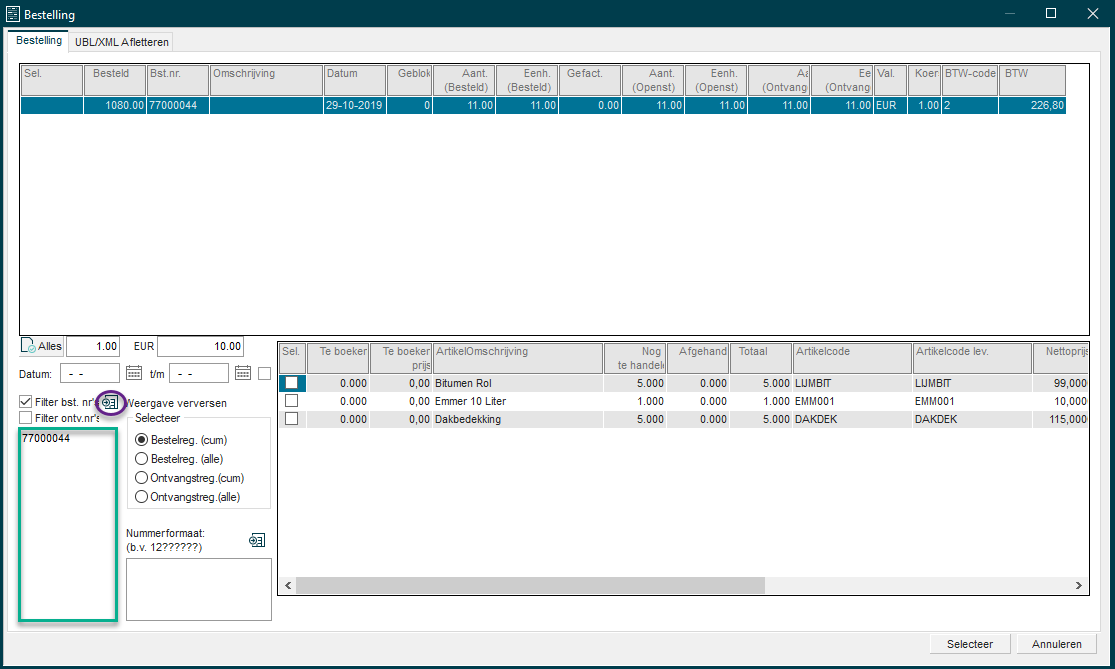Click the Selecteer button

(970, 644)
